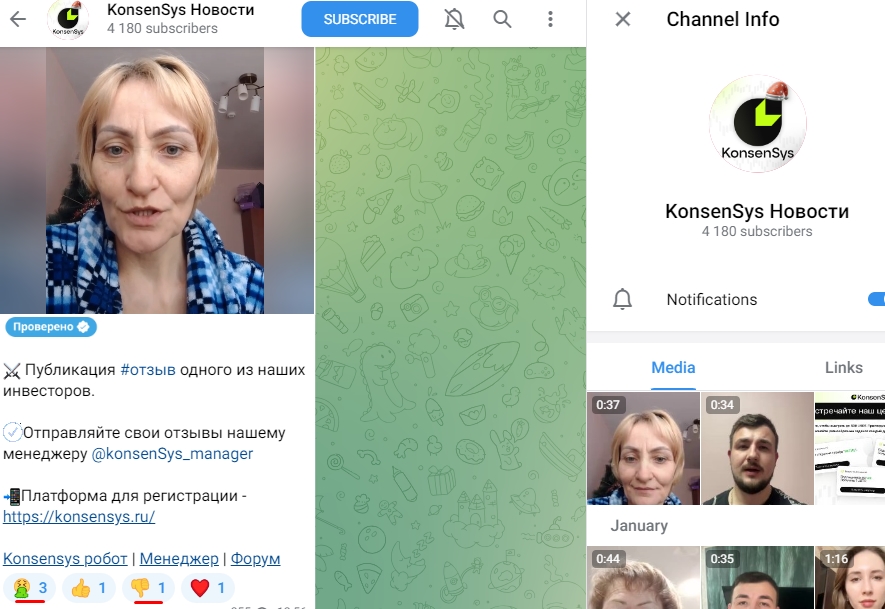
Task: Open the three-dot more options menu
Action: 550,19
